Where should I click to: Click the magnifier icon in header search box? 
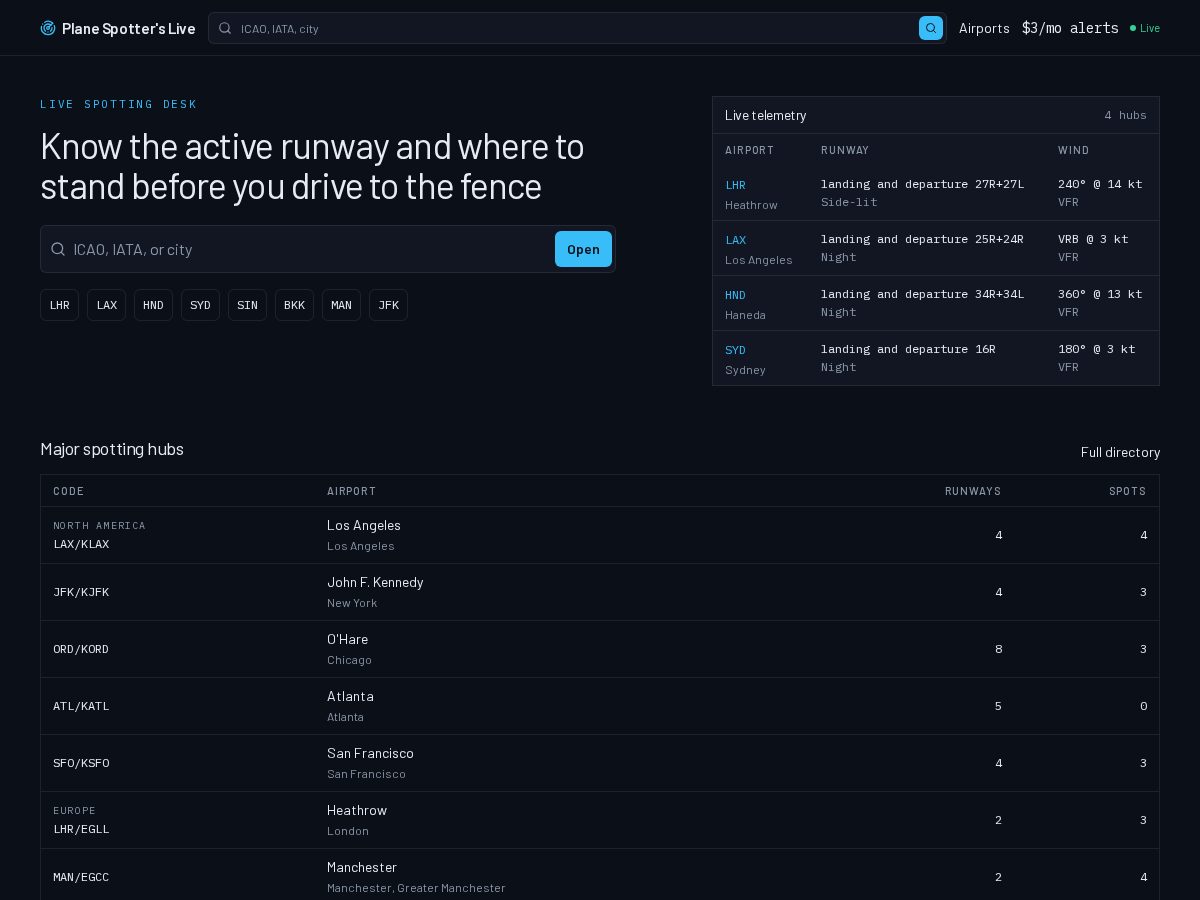click(225, 28)
